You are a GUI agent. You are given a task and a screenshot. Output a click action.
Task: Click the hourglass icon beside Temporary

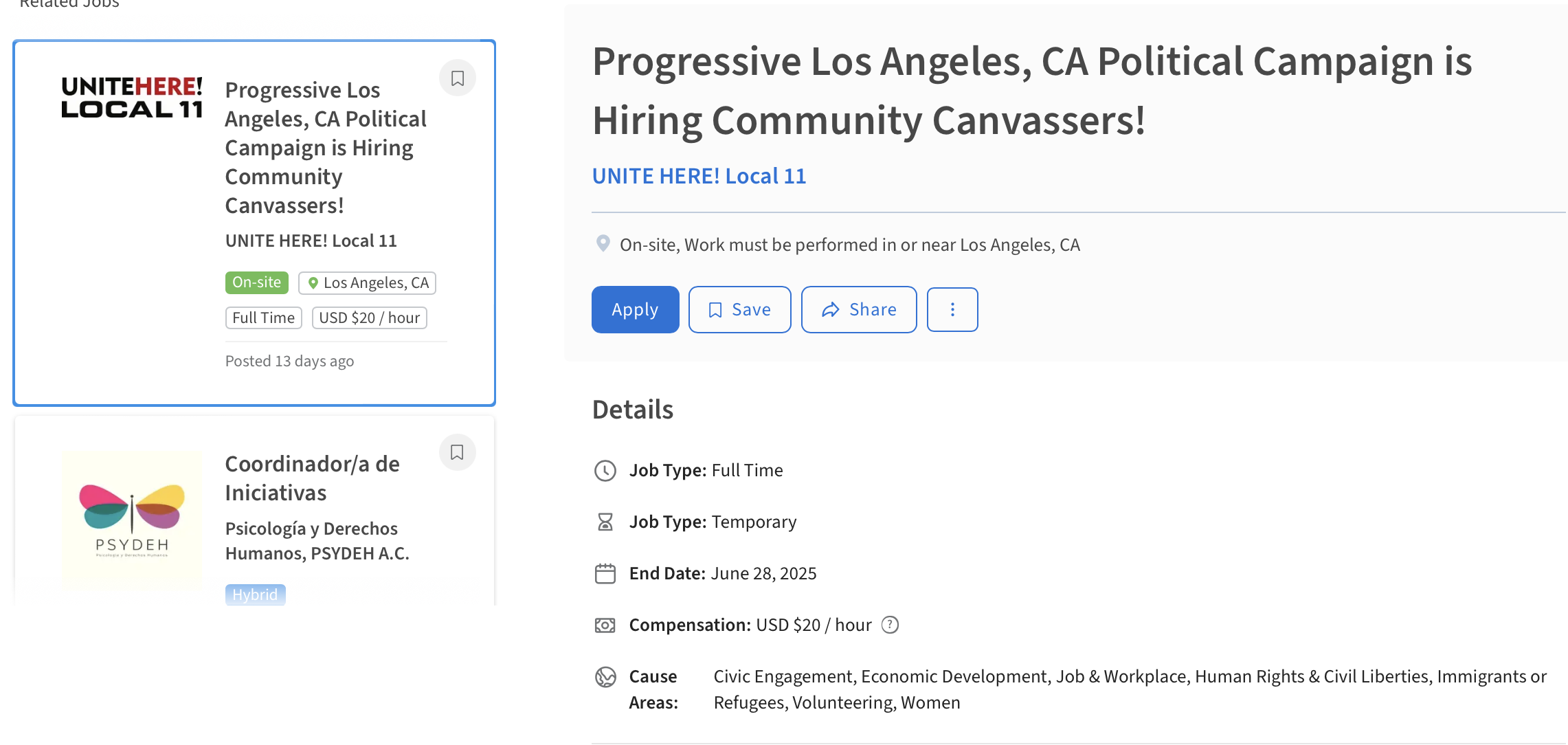(x=605, y=522)
